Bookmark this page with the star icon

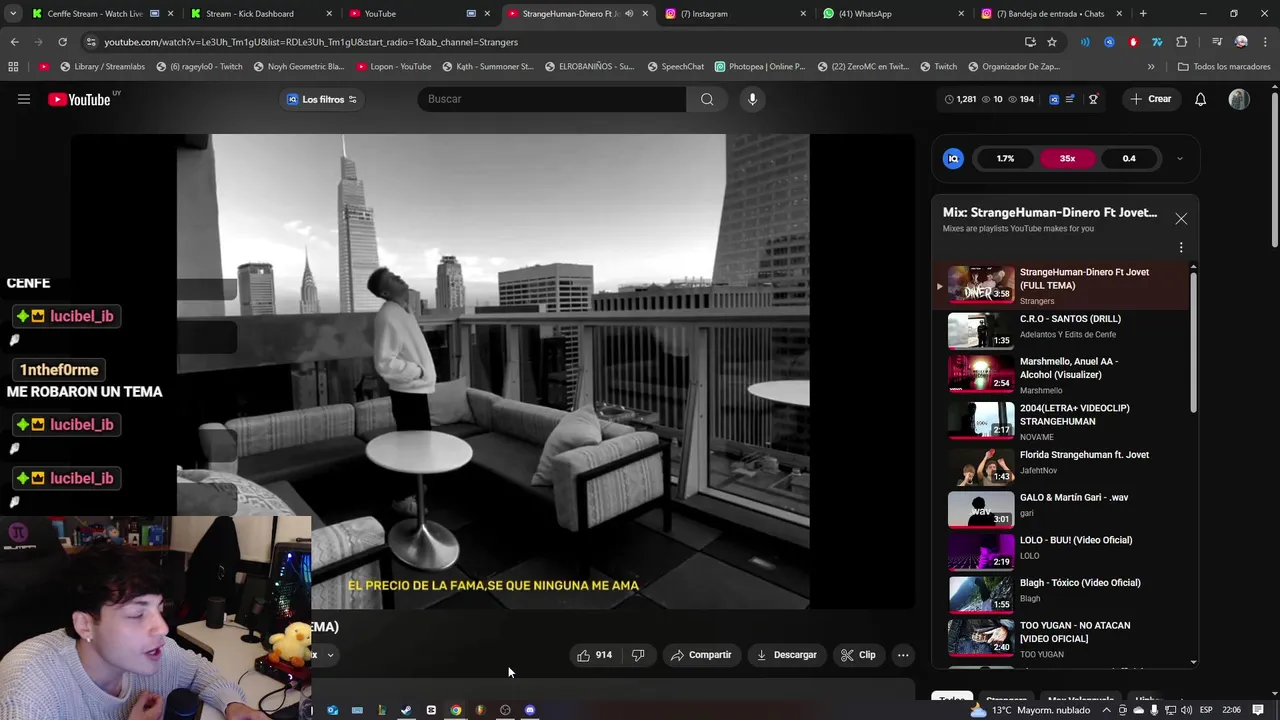pos(1052,42)
